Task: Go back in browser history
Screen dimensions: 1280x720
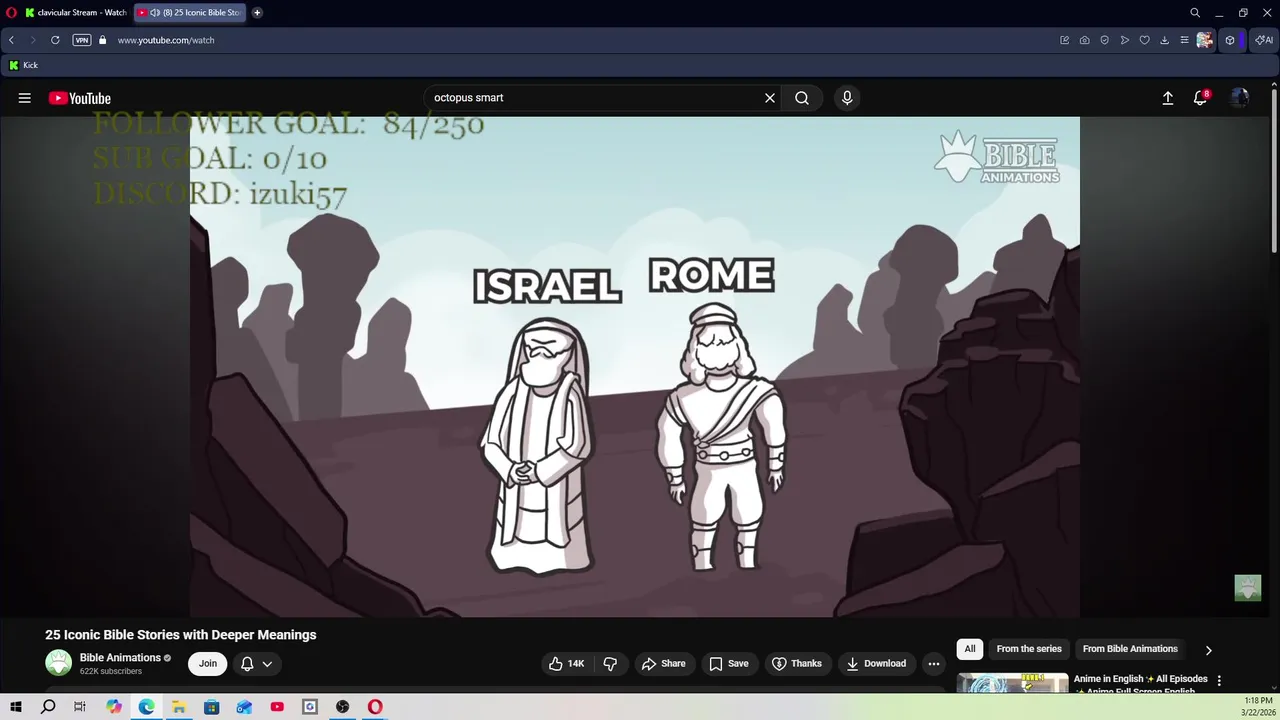Action: (x=11, y=40)
